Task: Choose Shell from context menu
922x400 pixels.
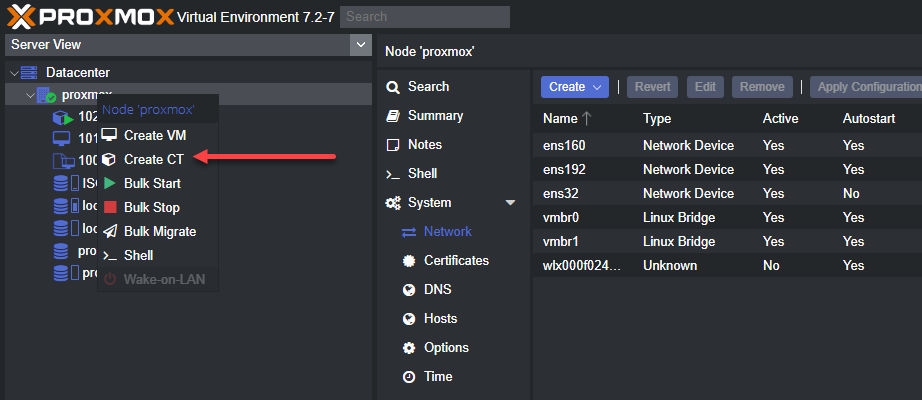Action: [x=158, y=255]
